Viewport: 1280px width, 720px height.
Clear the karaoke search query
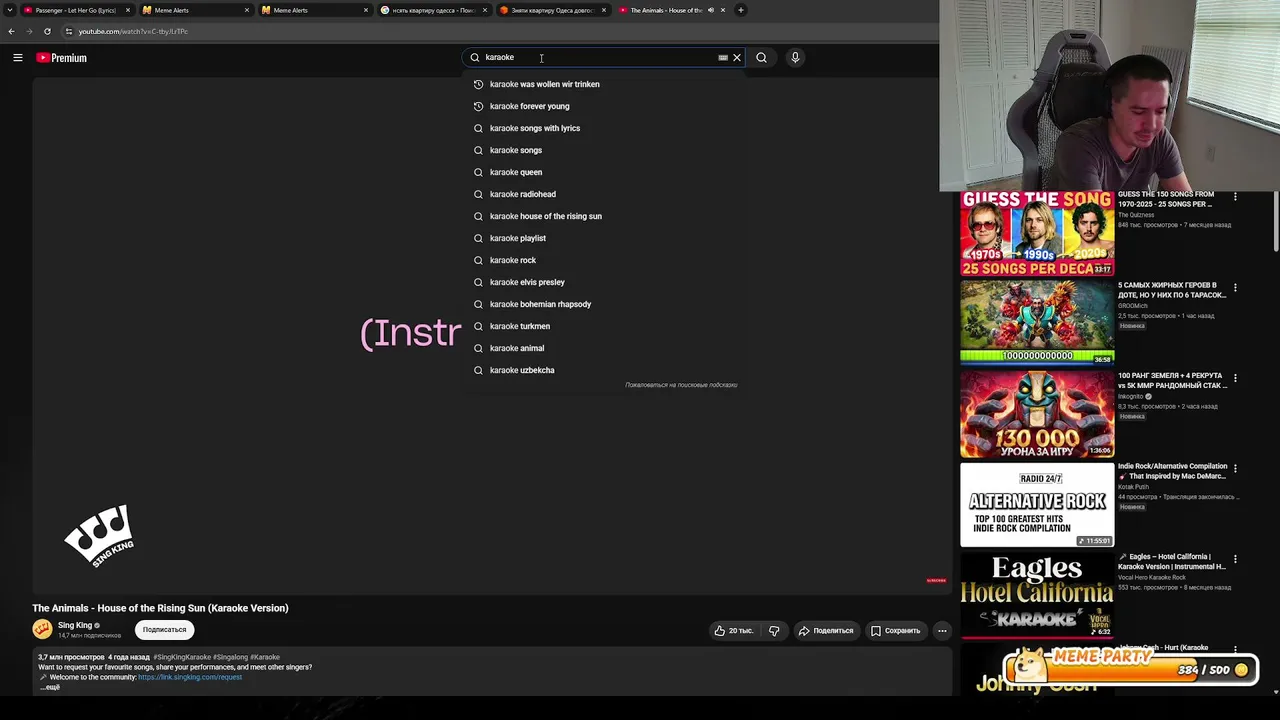[x=737, y=58]
